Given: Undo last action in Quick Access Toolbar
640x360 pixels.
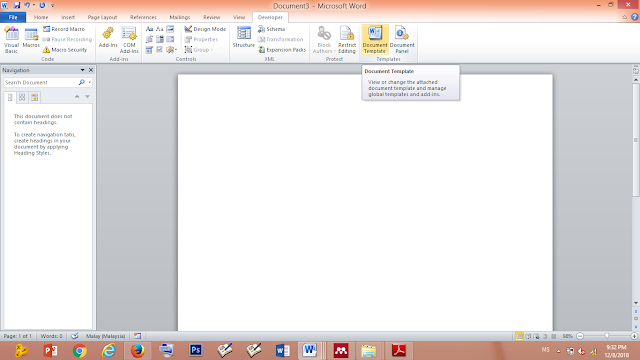Looking at the screenshot, I should (27, 5).
